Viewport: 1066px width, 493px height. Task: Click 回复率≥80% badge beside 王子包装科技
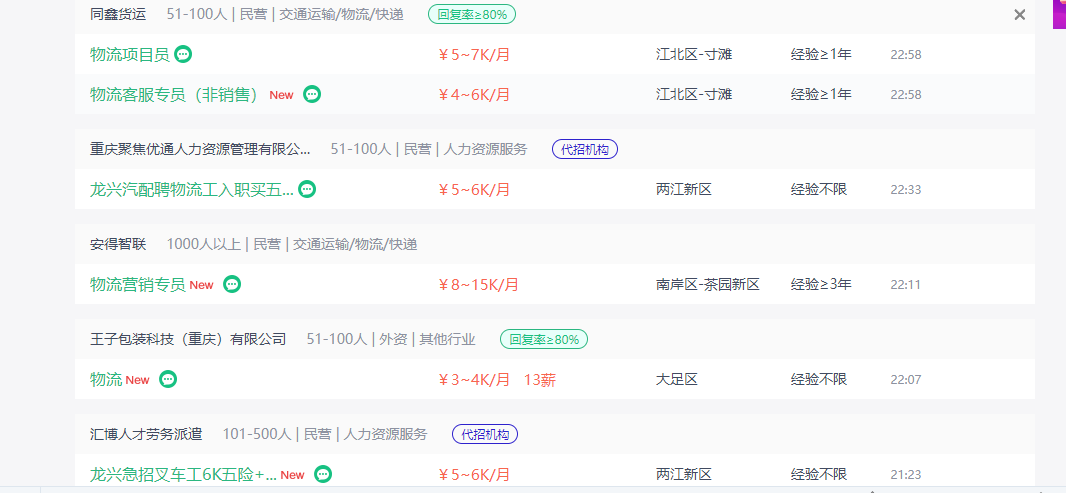(x=544, y=339)
